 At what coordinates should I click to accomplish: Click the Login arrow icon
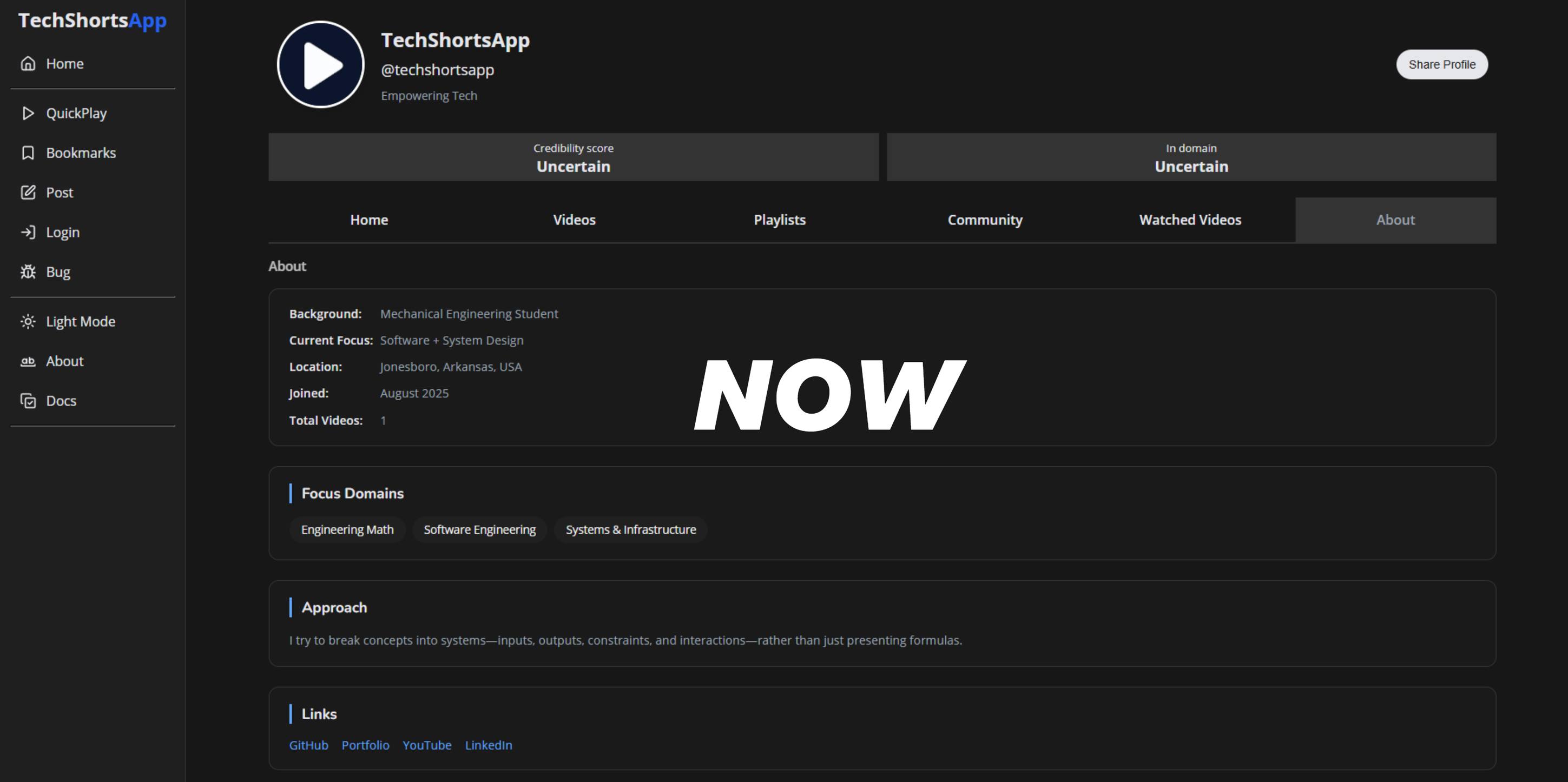[28, 232]
